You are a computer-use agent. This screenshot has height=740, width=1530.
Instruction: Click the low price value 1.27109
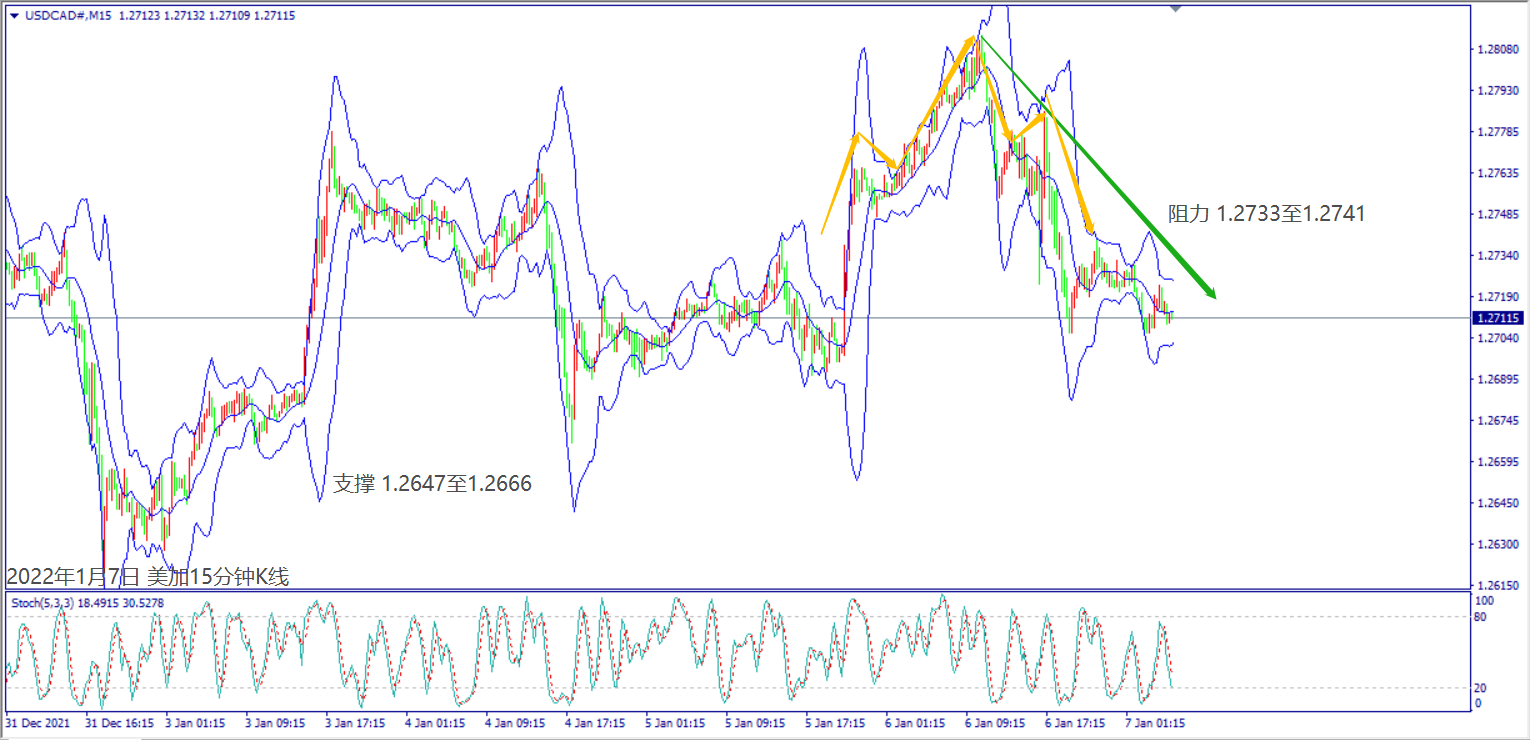click(x=231, y=16)
